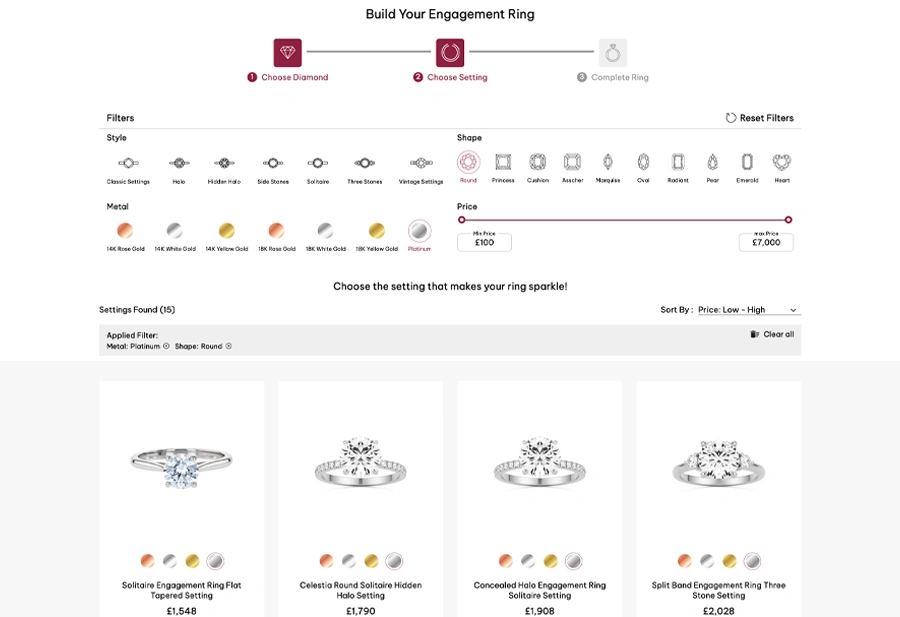Click Clear all applied filters

(x=772, y=334)
